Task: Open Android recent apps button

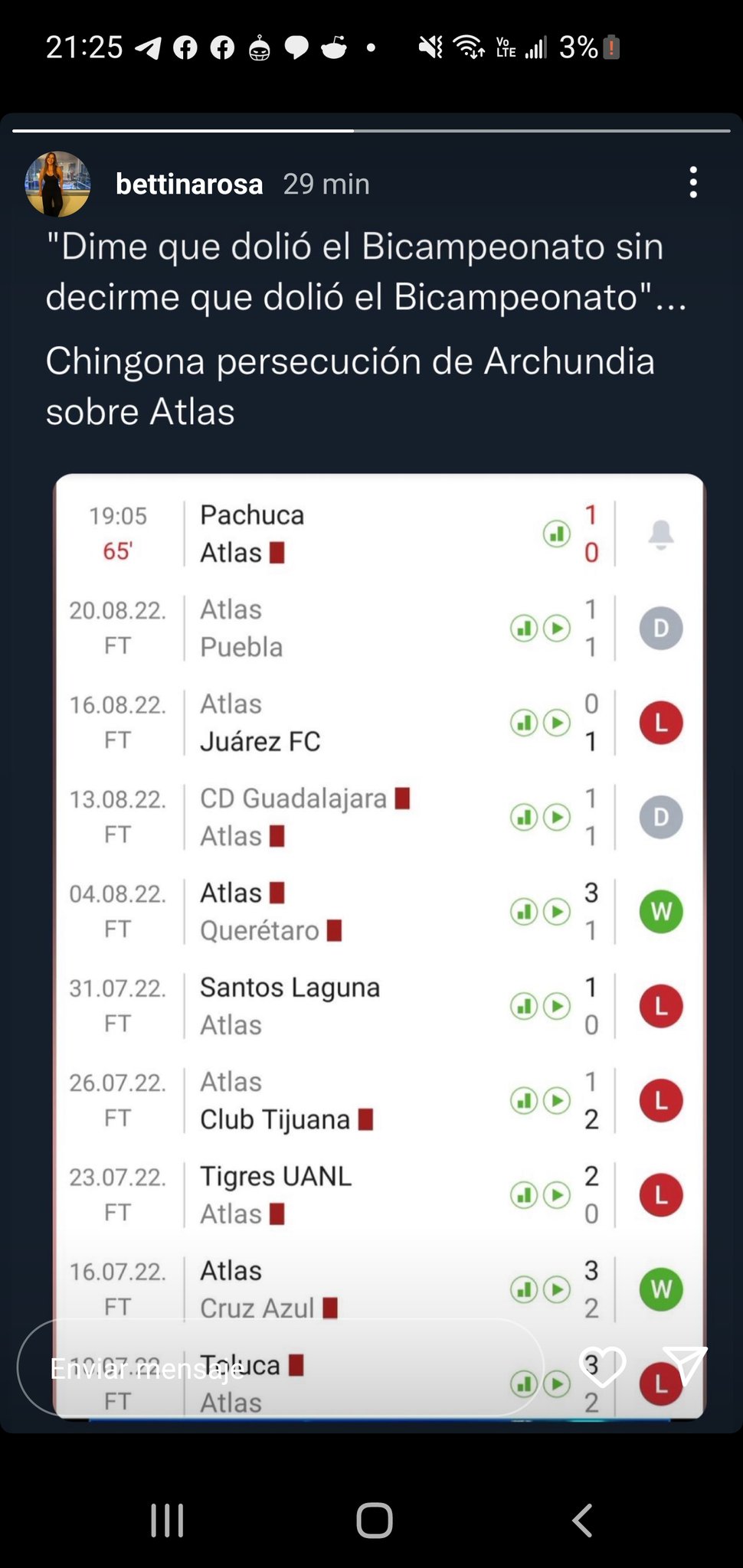Action: (167, 1520)
